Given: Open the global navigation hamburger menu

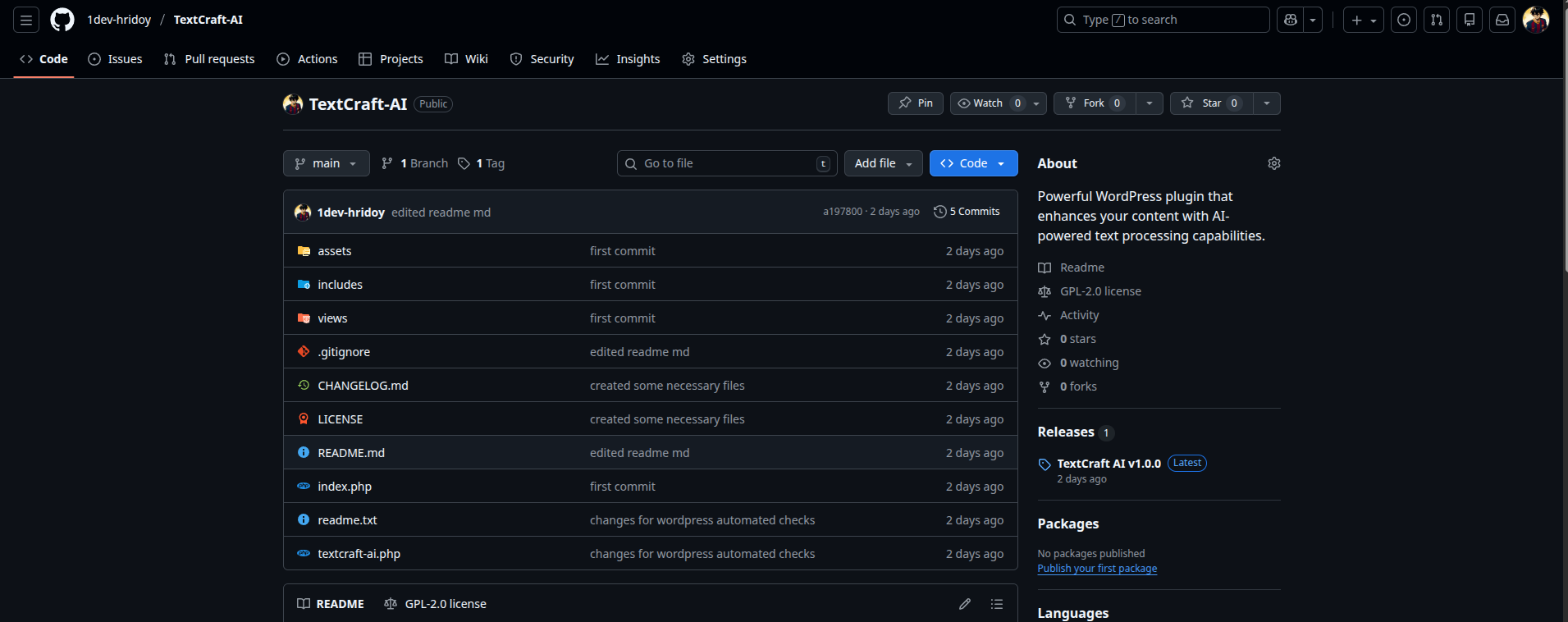Looking at the screenshot, I should point(26,20).
